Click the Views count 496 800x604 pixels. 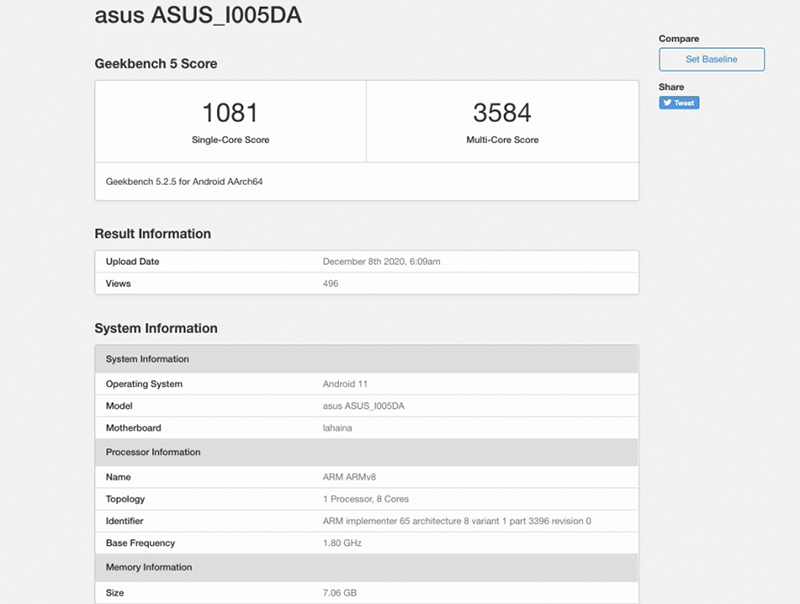(x=330, y=284)
